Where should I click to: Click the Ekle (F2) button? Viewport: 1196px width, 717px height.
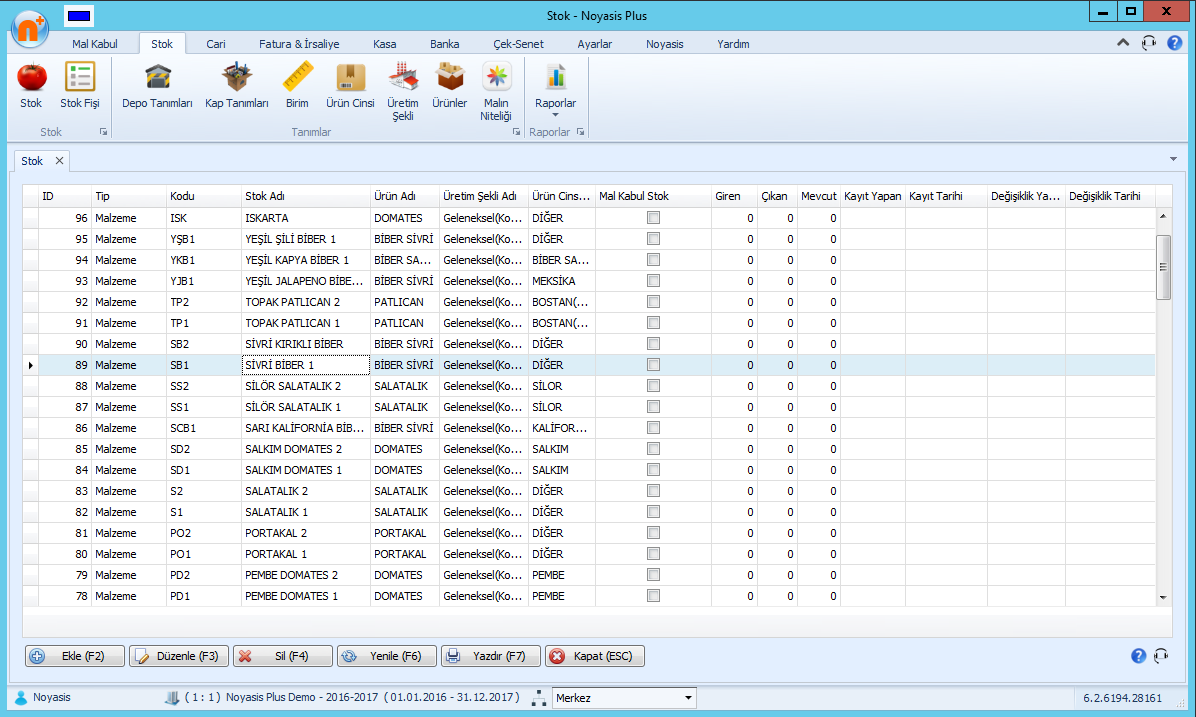point(75,656)
